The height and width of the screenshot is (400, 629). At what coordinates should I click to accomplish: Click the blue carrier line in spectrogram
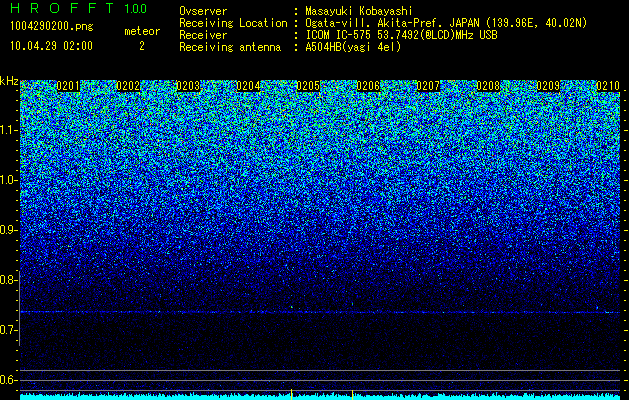[320, 312]
